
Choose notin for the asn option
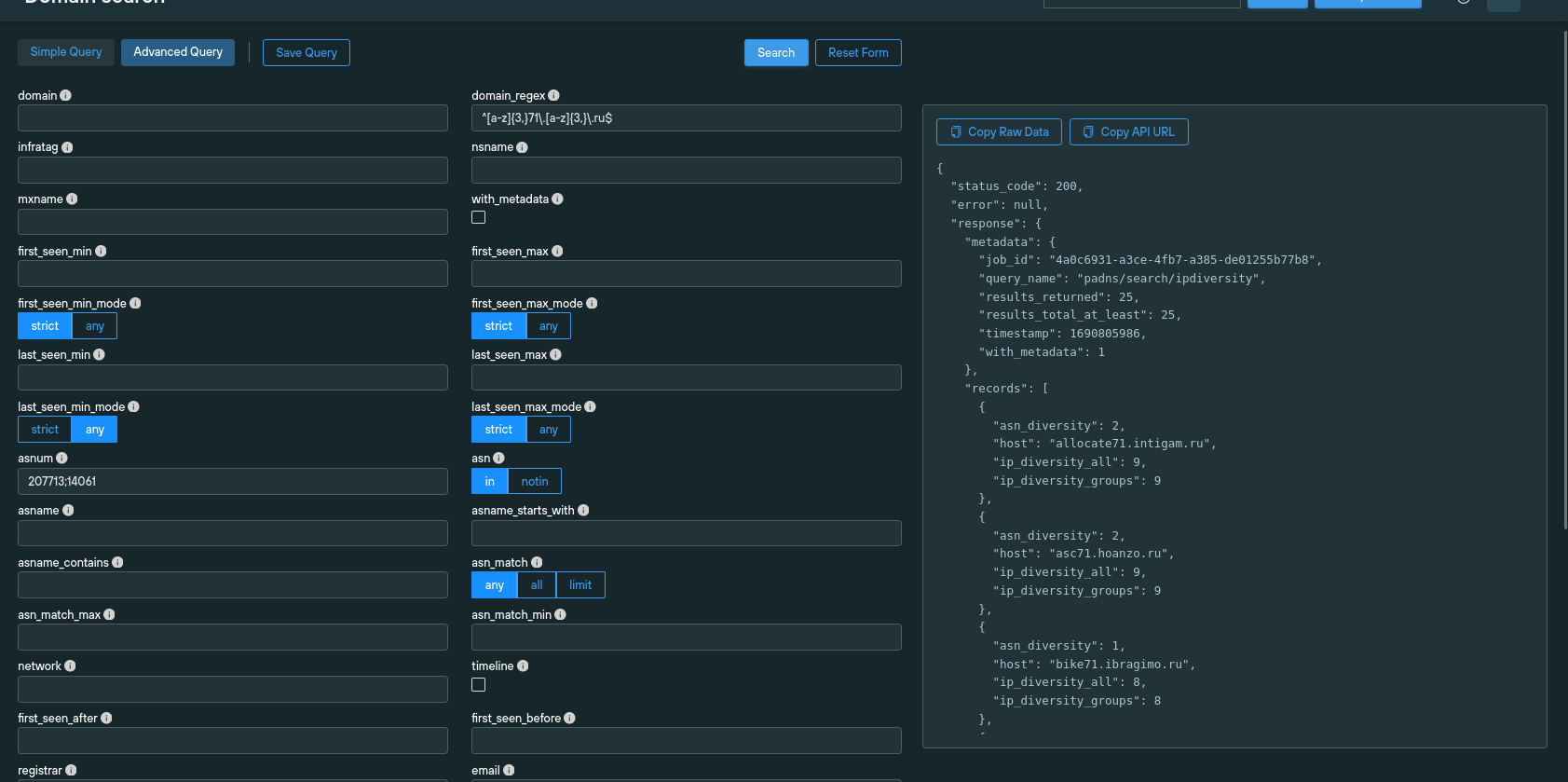point(535,481)
